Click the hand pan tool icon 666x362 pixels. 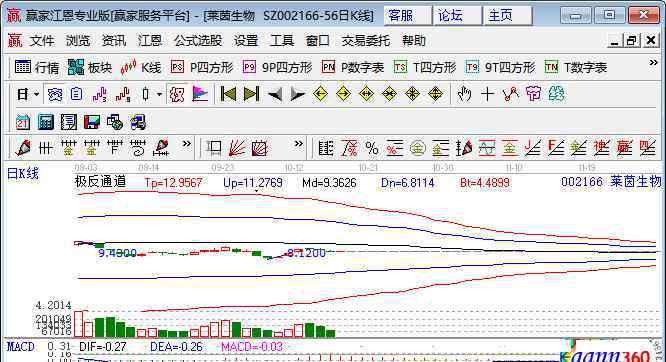coord(464,94)
